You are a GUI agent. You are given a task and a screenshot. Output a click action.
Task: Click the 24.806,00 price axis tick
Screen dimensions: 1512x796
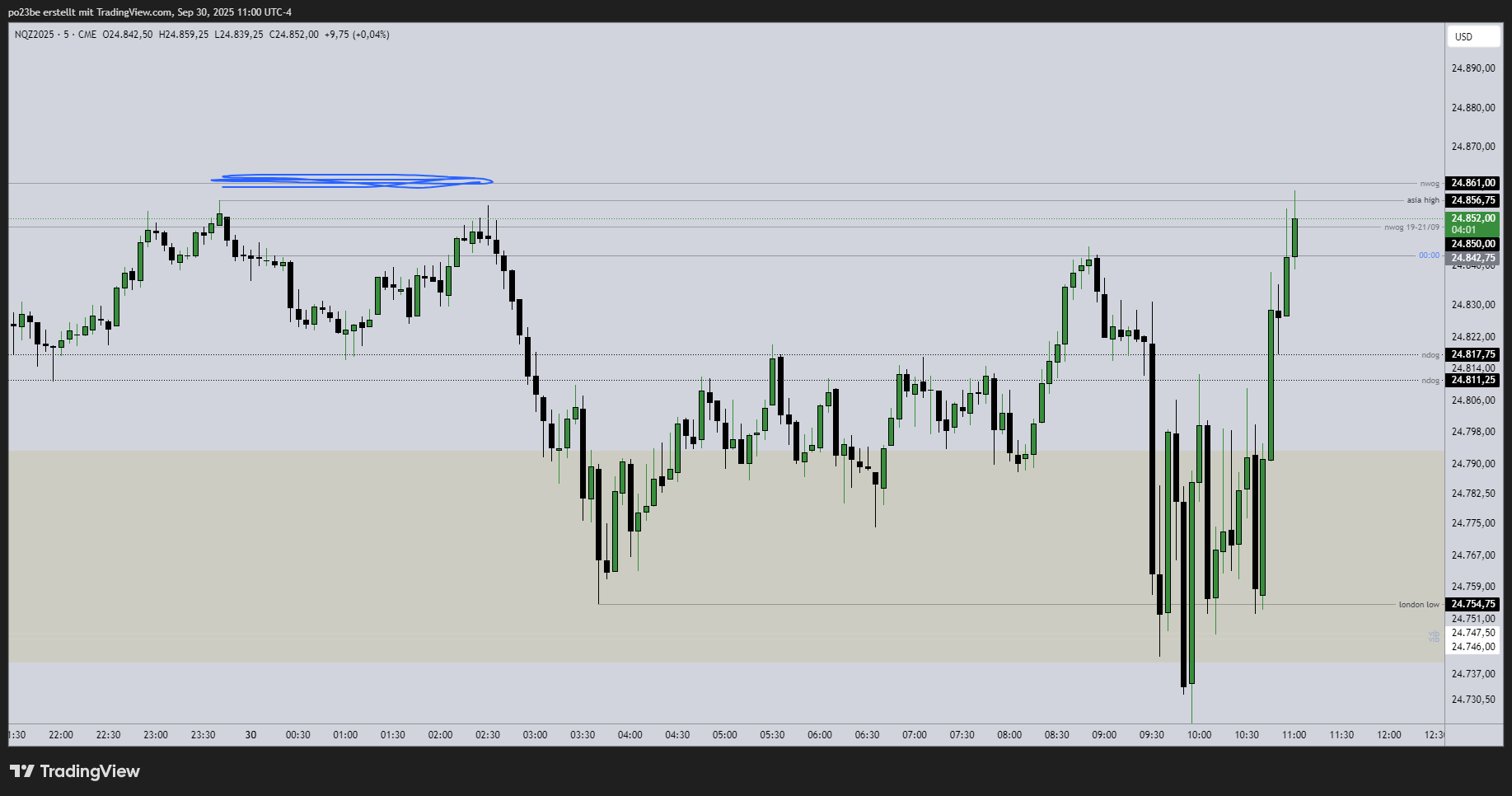click(1472, 400)
